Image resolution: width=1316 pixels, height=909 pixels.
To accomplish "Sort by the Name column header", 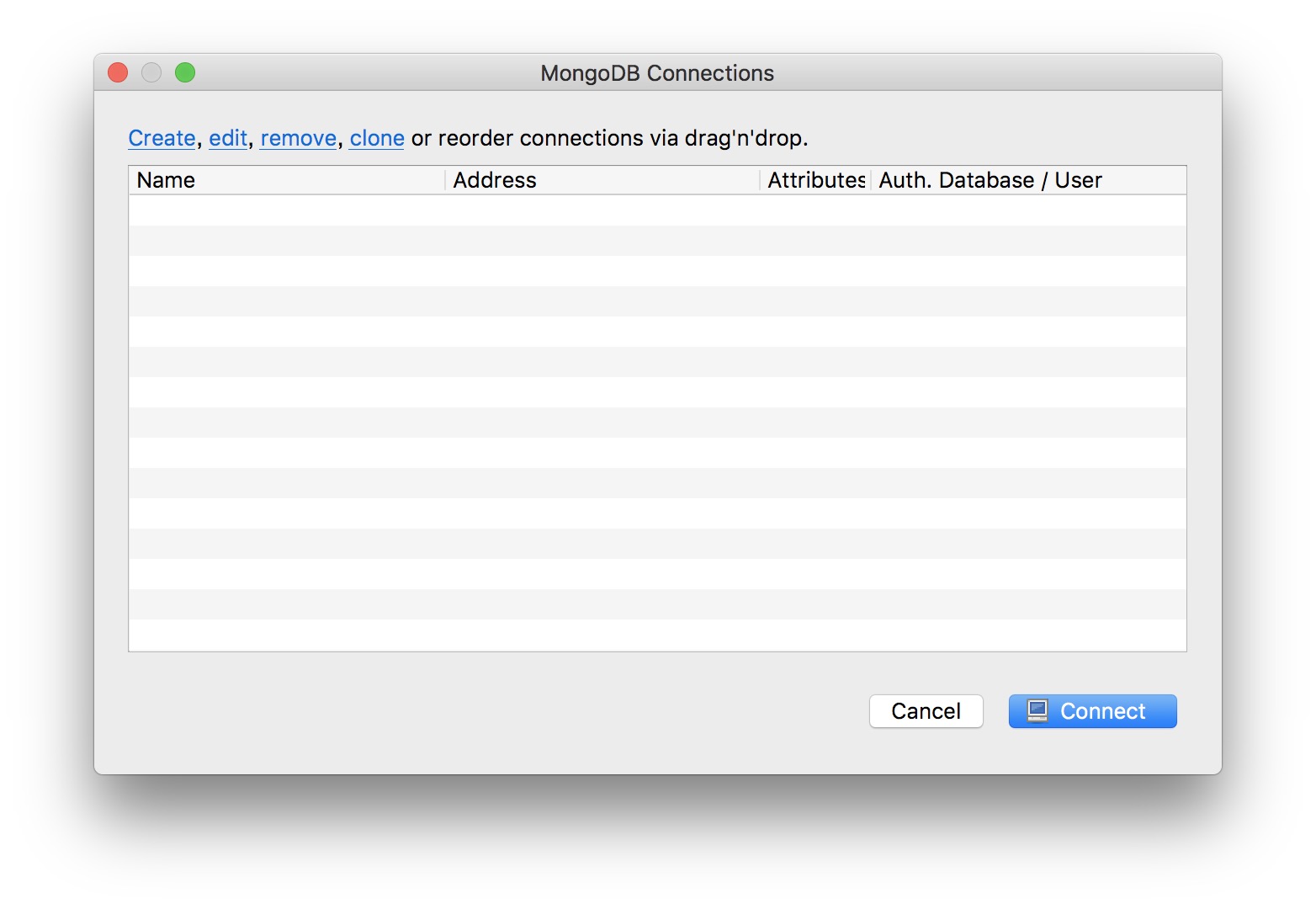I will [x=287, y=180].
